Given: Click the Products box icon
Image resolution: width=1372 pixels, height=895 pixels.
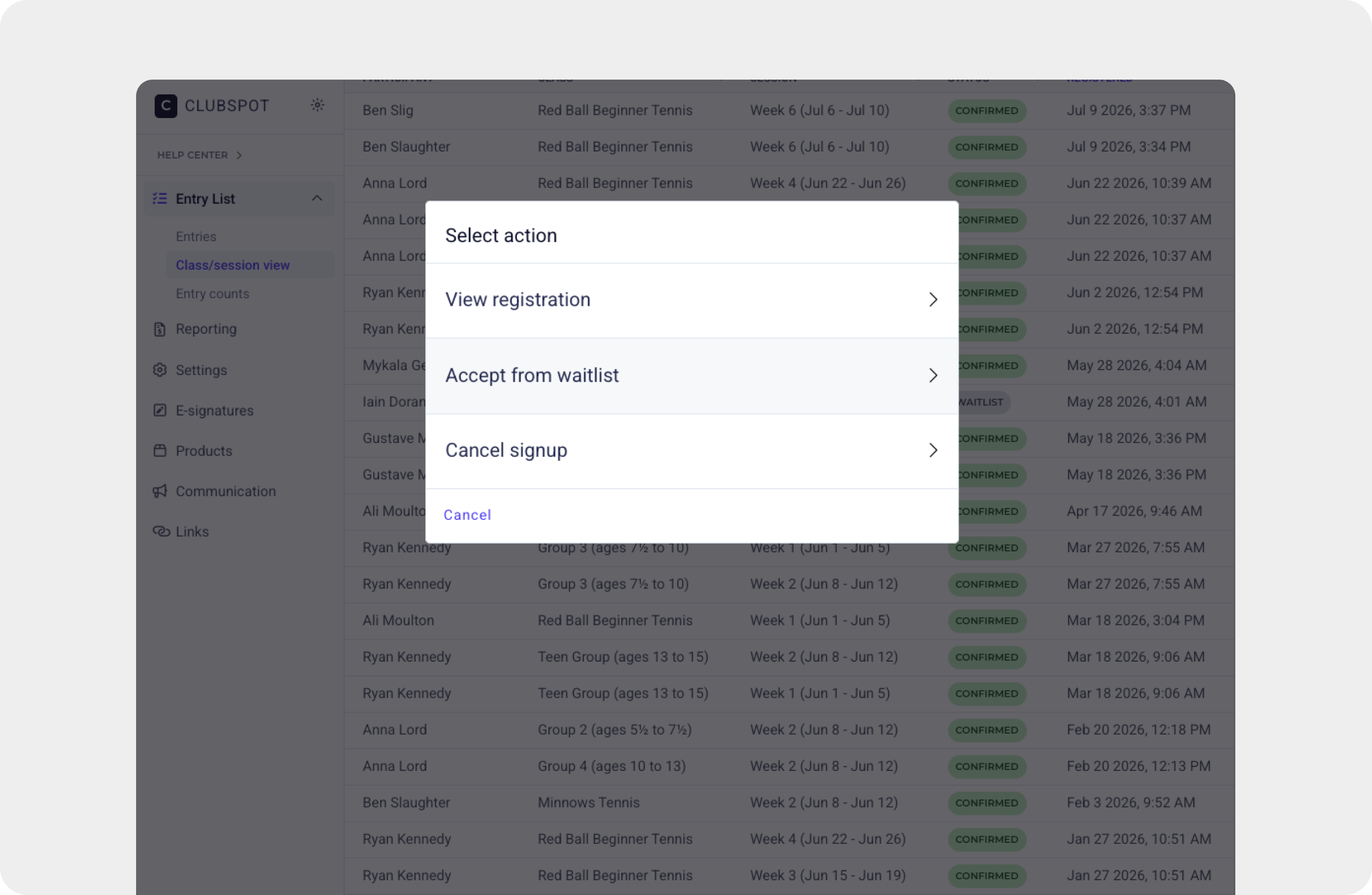Looking at the screenshot, I should (x=160, y=450).
